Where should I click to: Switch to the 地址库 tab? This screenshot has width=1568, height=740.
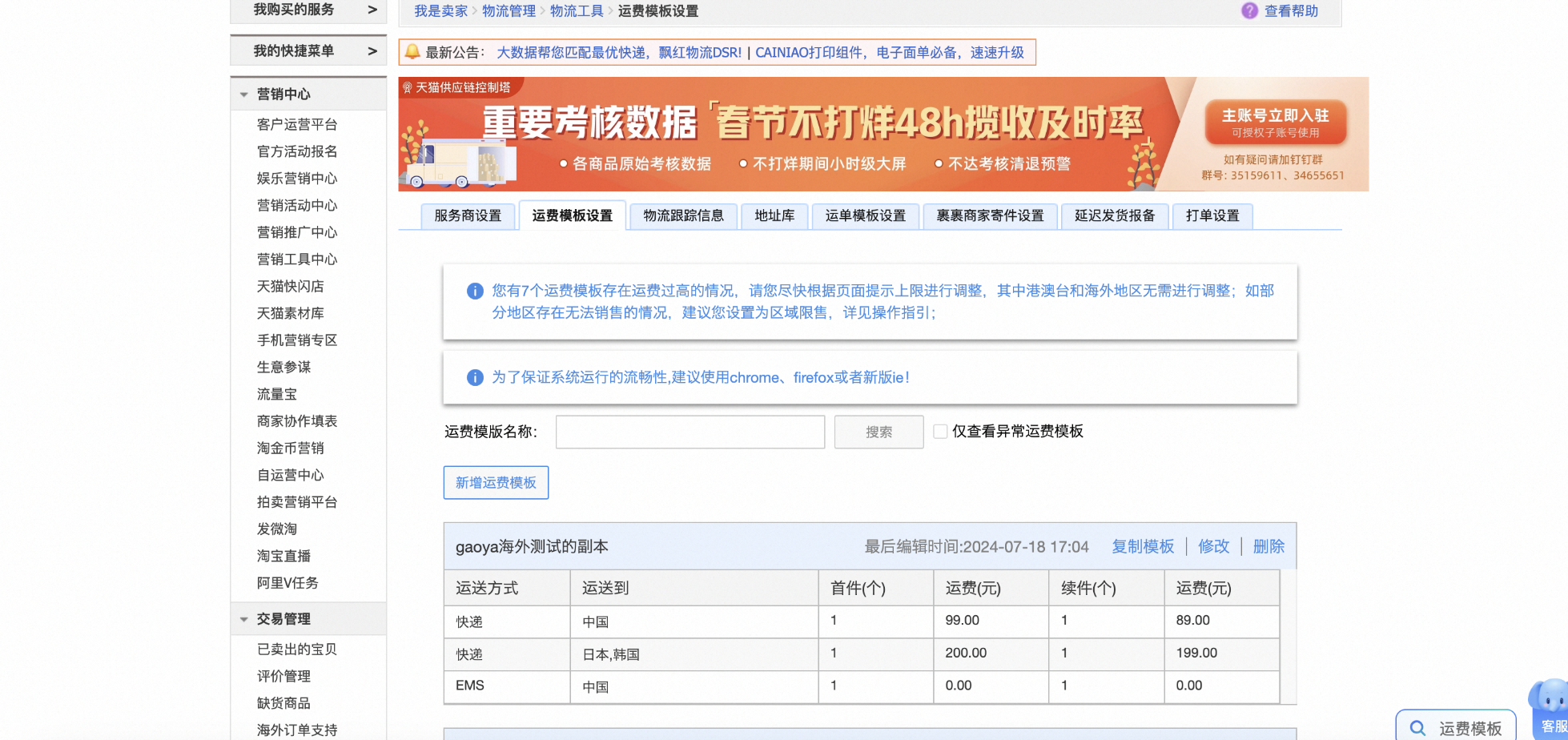point(774,216)
